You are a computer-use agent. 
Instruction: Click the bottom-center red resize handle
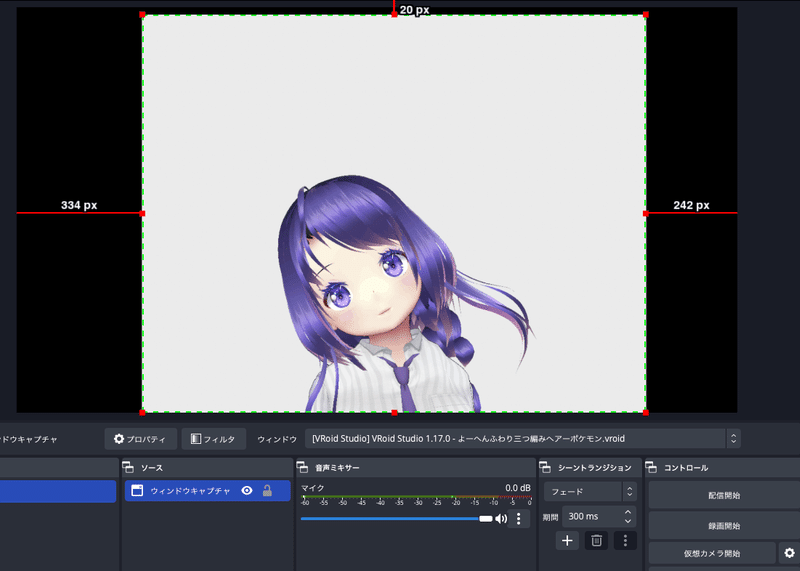[394, 413]
